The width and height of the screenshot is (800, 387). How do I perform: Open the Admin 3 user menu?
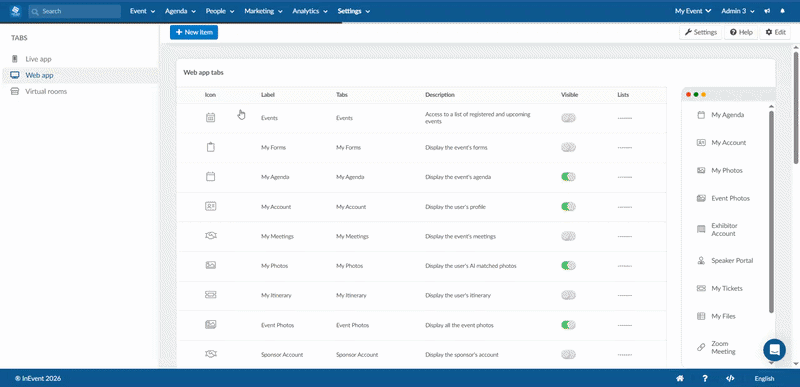tap(738, 11)
